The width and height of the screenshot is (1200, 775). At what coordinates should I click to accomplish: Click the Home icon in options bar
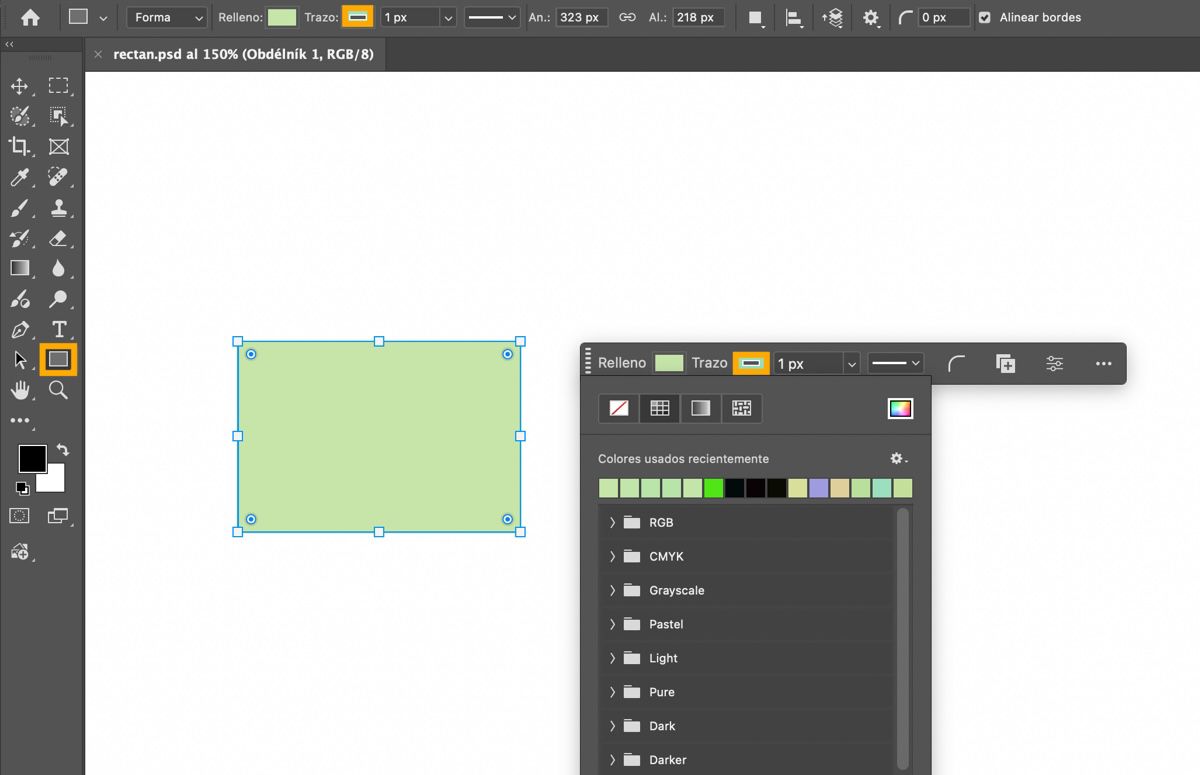(31, 17)
